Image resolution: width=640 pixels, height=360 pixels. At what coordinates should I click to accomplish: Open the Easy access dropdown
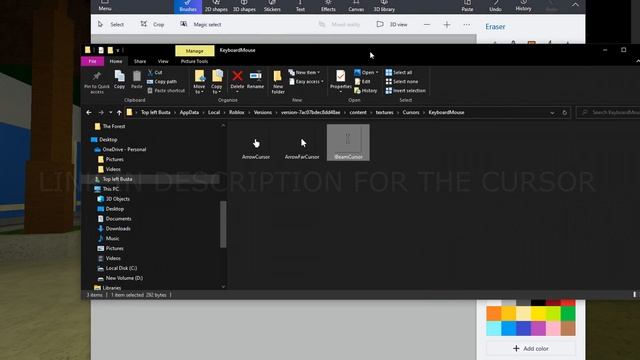306,81
